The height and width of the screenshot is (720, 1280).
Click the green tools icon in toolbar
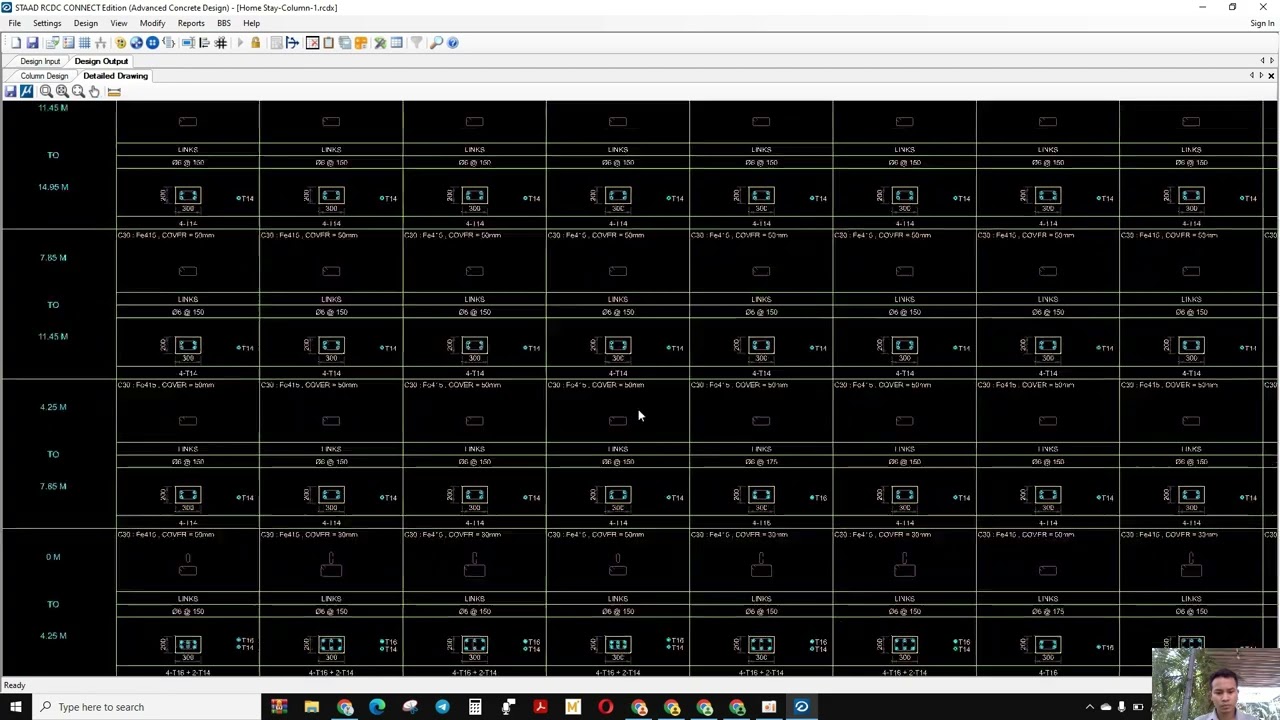point(380,43)
